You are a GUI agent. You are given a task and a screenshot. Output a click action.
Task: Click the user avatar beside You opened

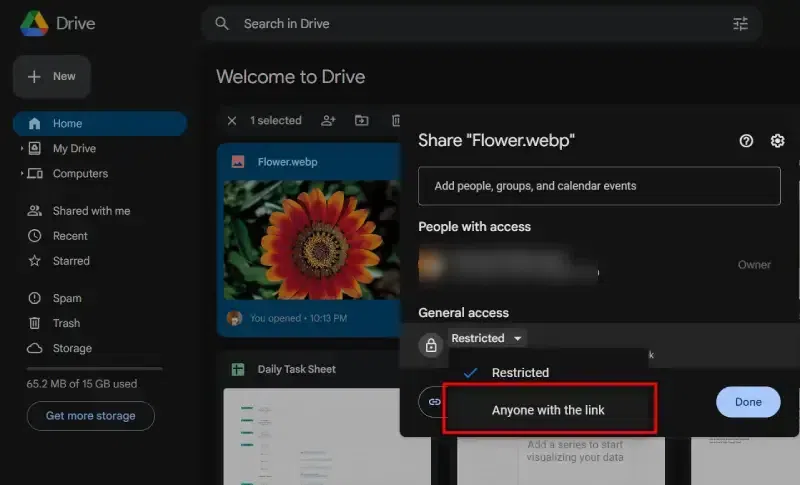(x=234, y=318)
